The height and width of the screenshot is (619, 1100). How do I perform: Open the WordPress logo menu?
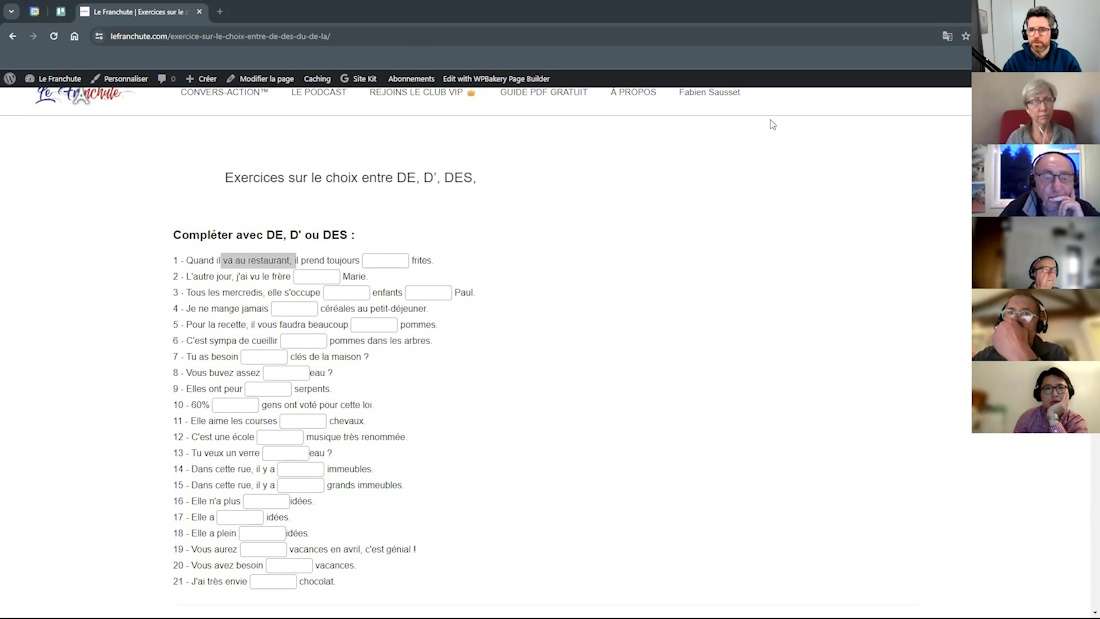(10, 79)
